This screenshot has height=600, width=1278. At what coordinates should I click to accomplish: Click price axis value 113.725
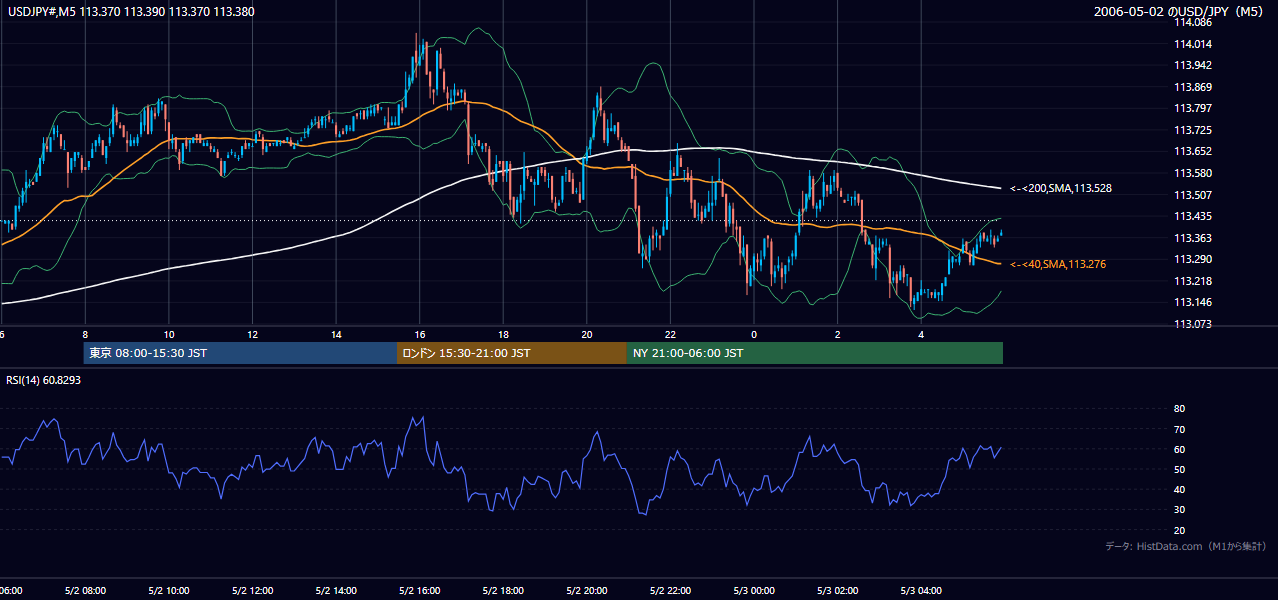pyautogui.click(x=1193, y=130)
